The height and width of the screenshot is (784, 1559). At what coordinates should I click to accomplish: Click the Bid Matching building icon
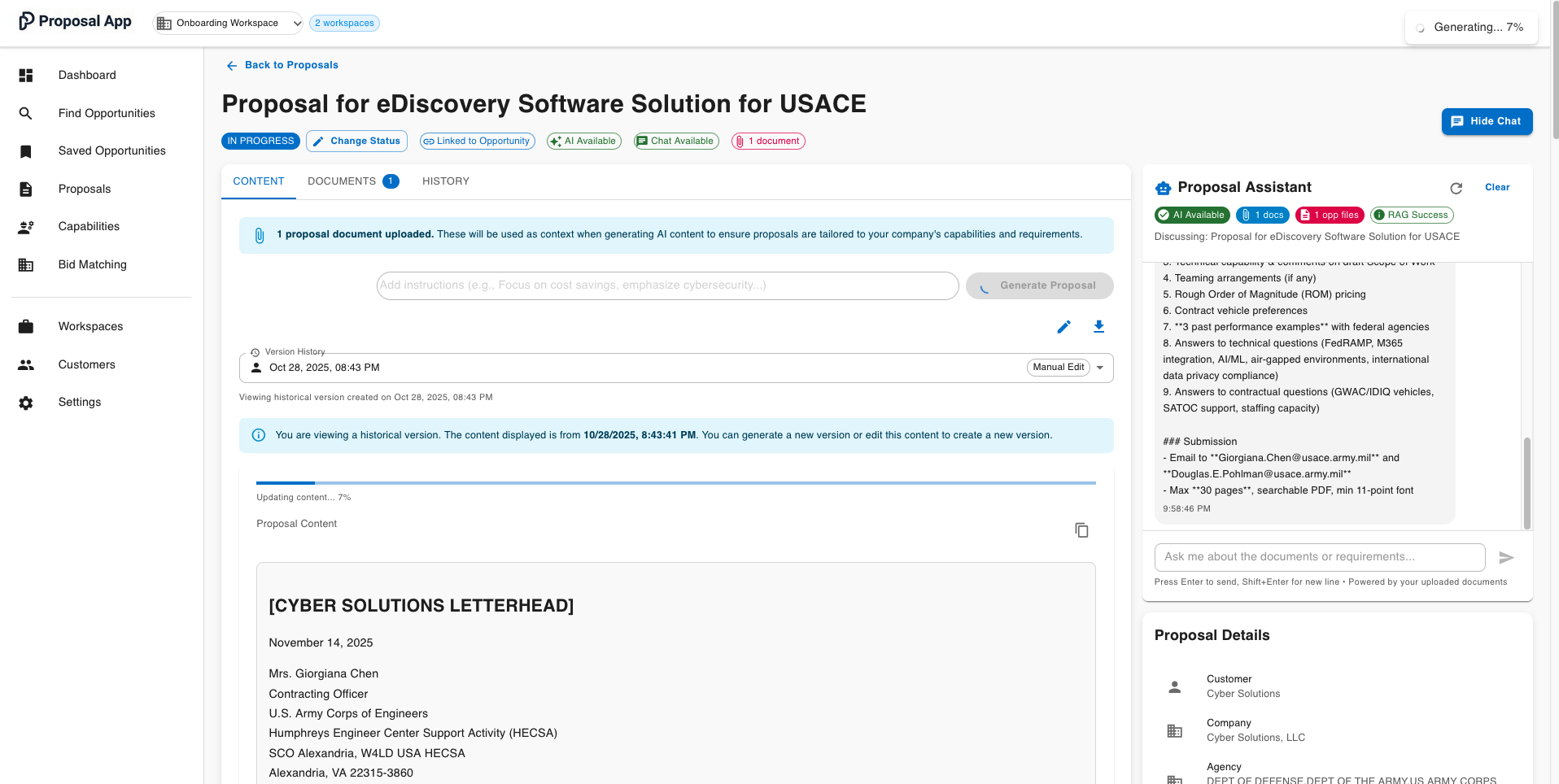(26, 264)
